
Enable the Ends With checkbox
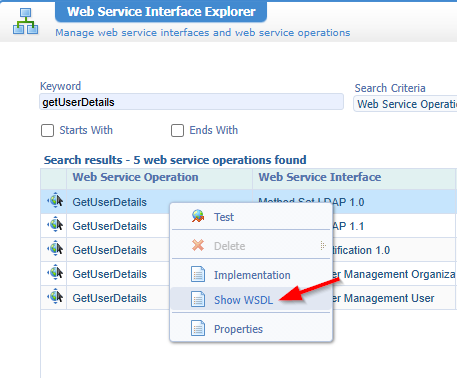click(x=177, y=130)
